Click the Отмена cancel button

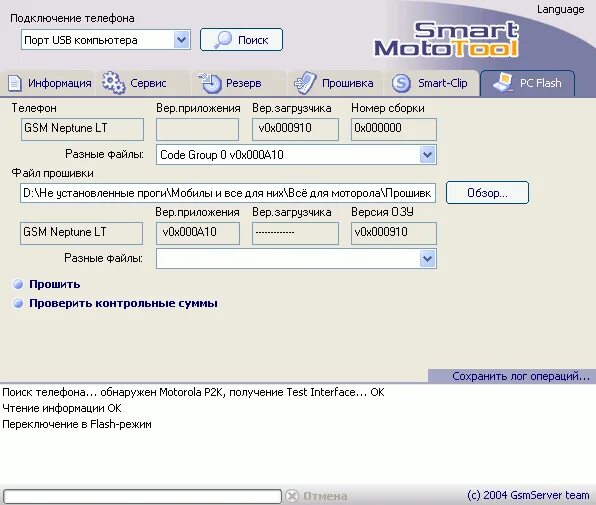tap(316, 496)
